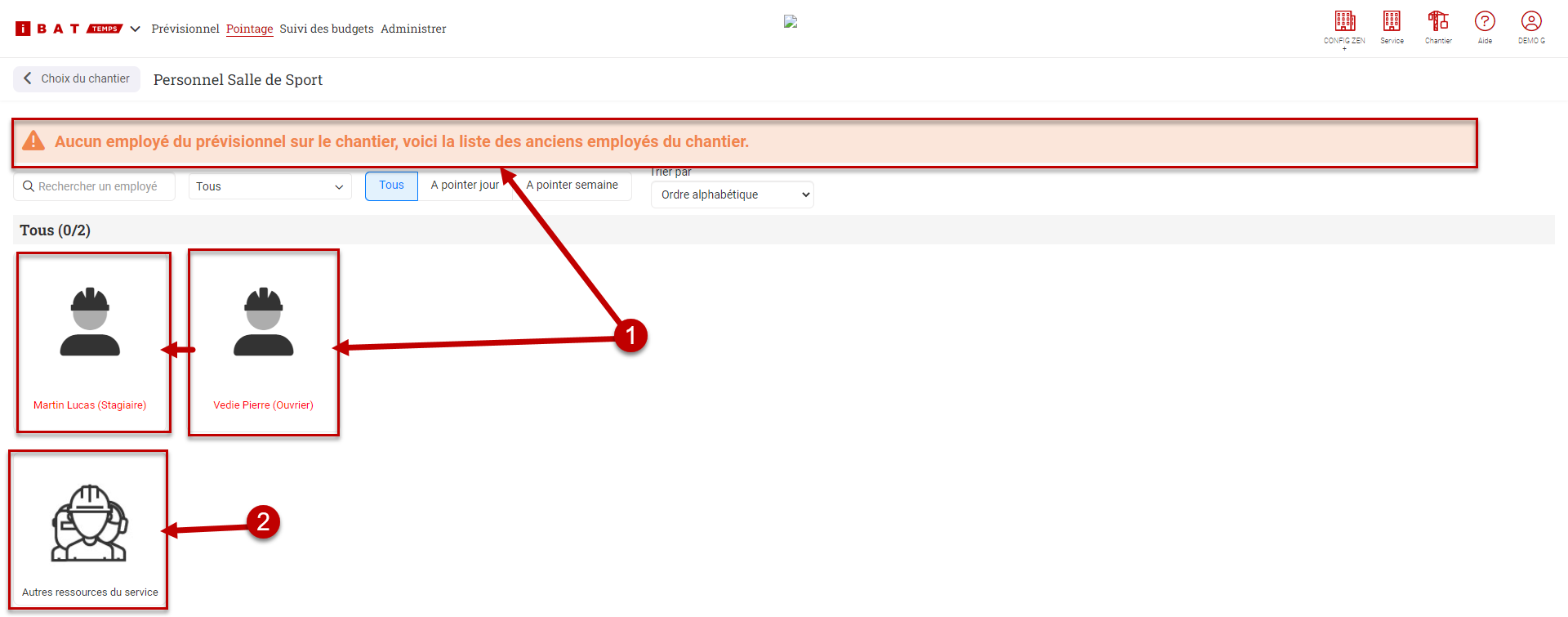Expand the Tous category dropdown

tap(269, 186)
